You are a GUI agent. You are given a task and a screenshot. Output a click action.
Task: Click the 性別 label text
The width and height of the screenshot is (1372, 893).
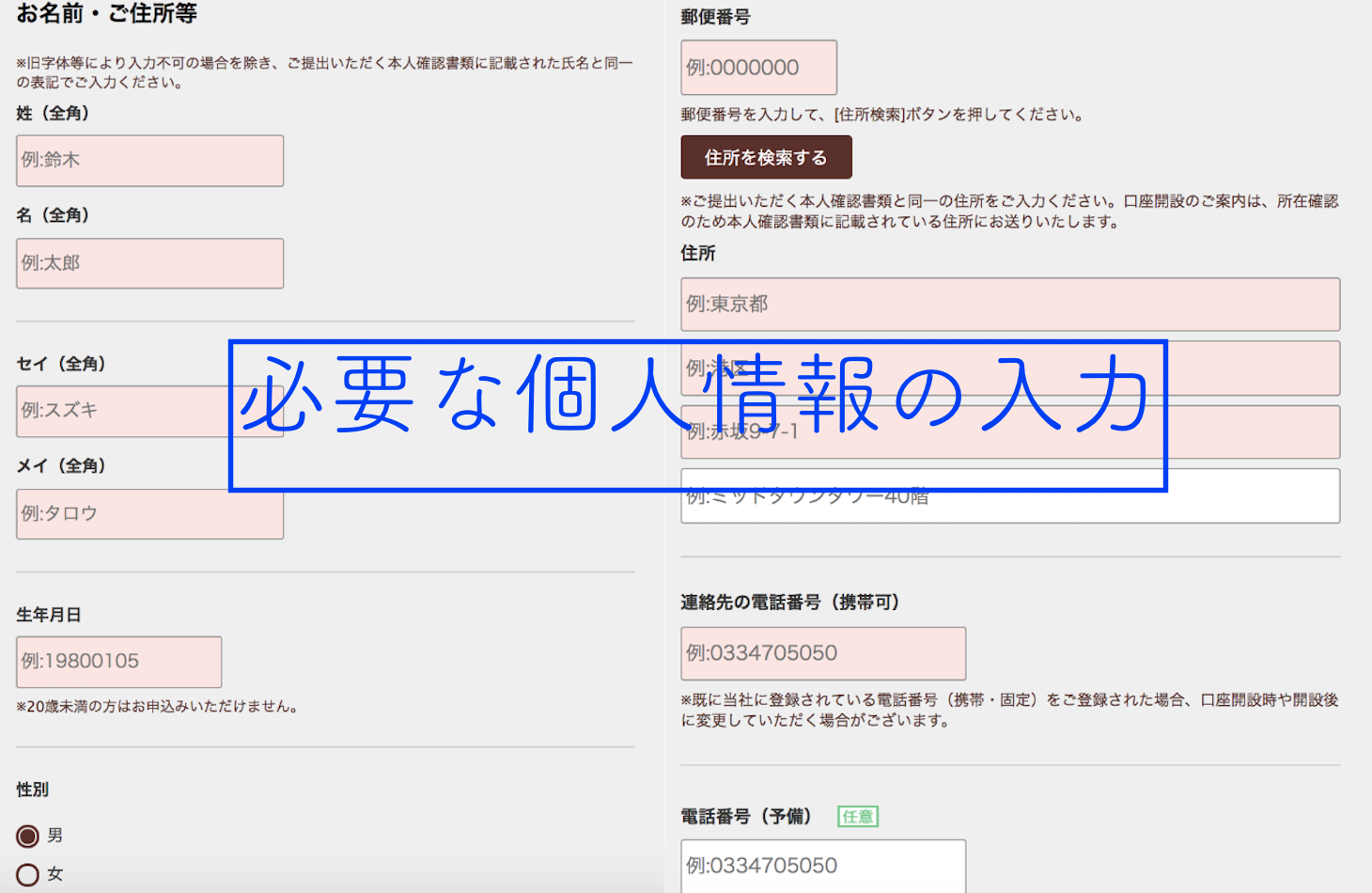(x=33, y=790)
